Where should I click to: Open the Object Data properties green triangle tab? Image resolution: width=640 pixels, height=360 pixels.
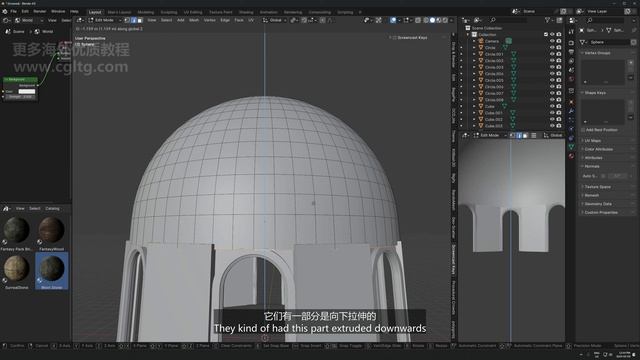pyautogui.click(x=571, y=147)
